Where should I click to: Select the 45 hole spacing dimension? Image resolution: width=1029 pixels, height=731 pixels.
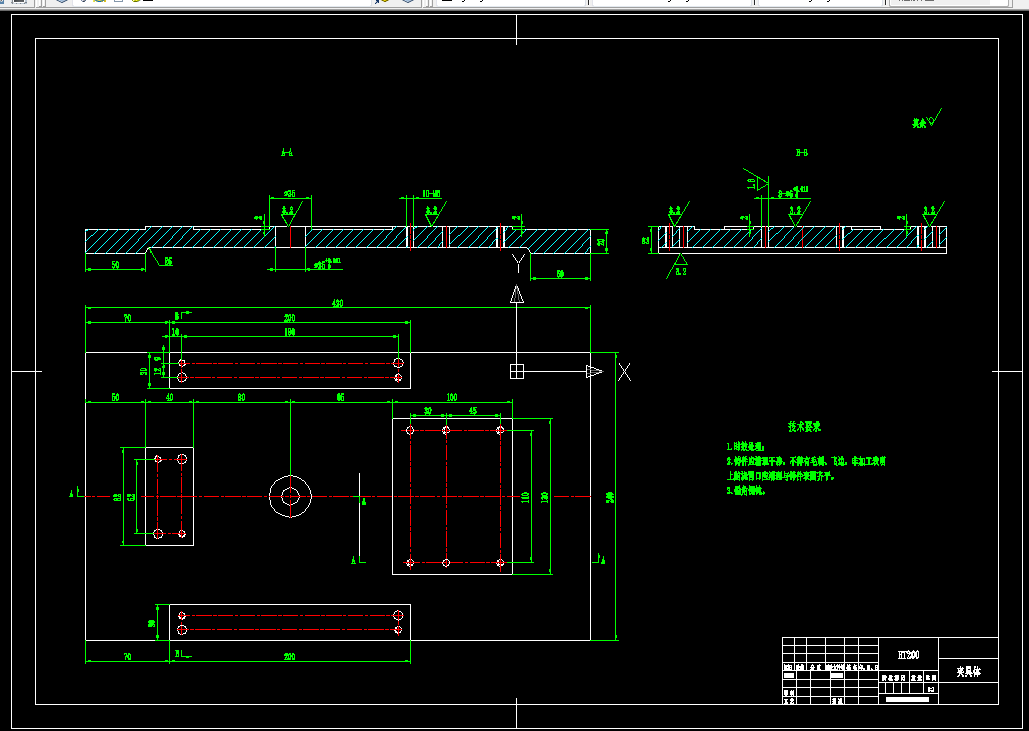tap(473, 411)
